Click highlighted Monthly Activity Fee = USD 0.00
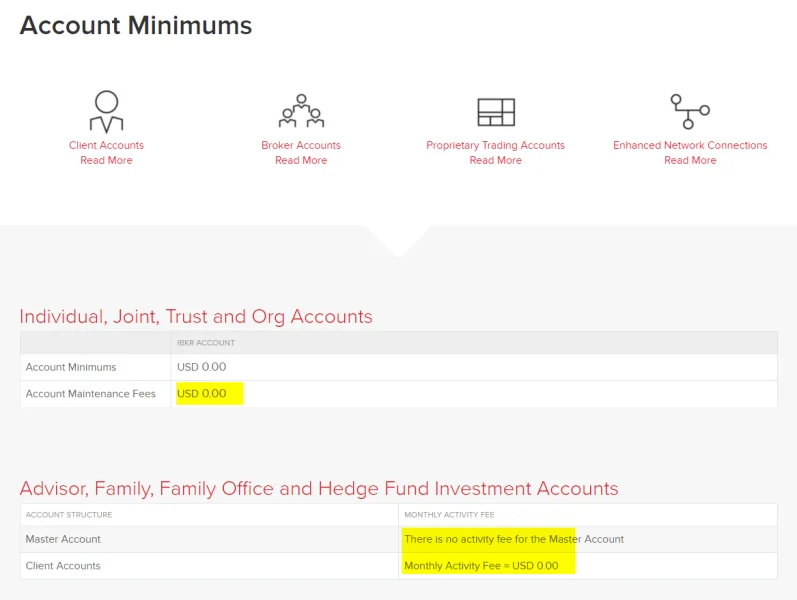Viewport: 797px width, 600px height. [x=481, y=566]
